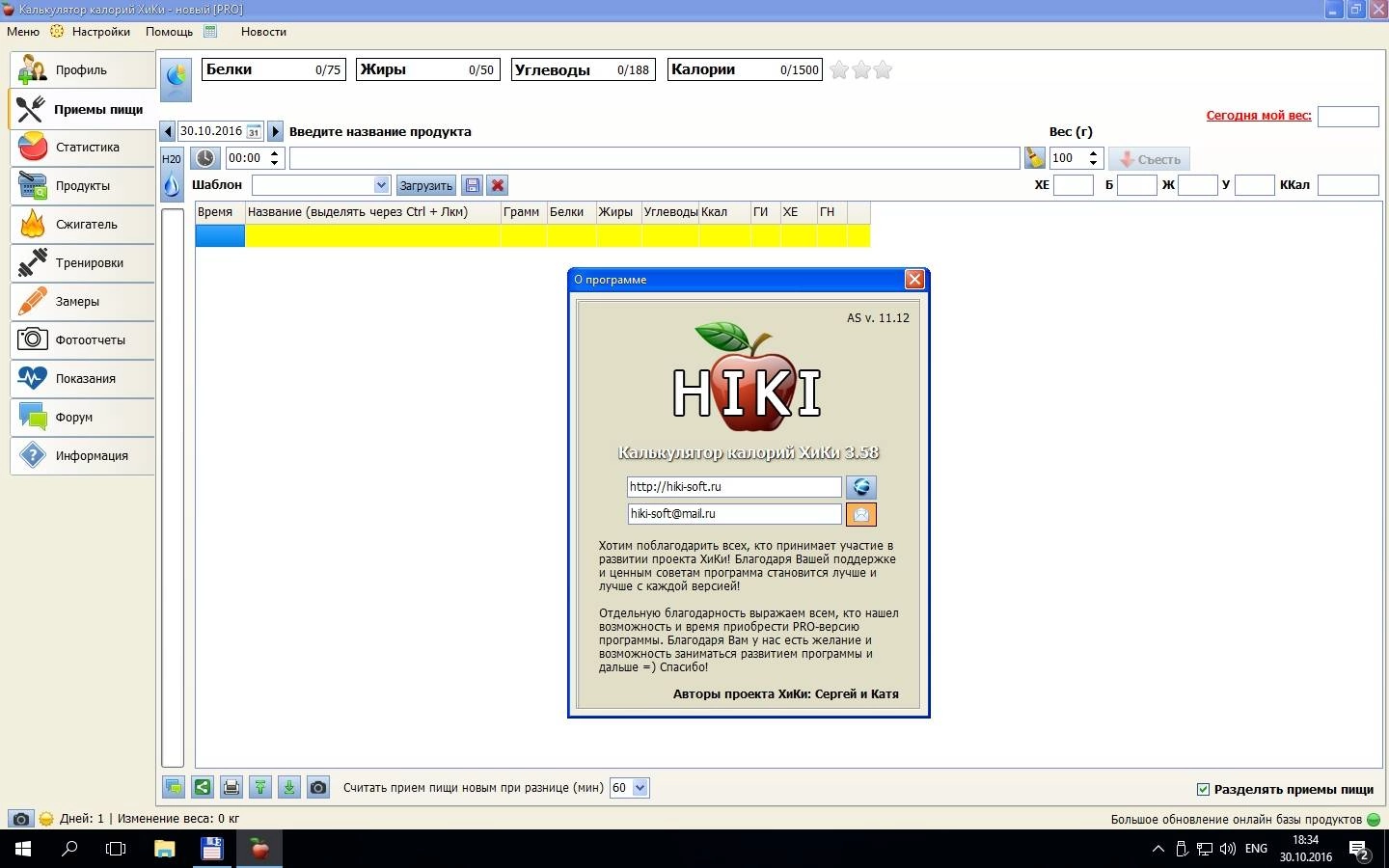The image size is (1389, 868).
Task: Expand the Шаблон dropdown
Action: click(x=381, y=185)
